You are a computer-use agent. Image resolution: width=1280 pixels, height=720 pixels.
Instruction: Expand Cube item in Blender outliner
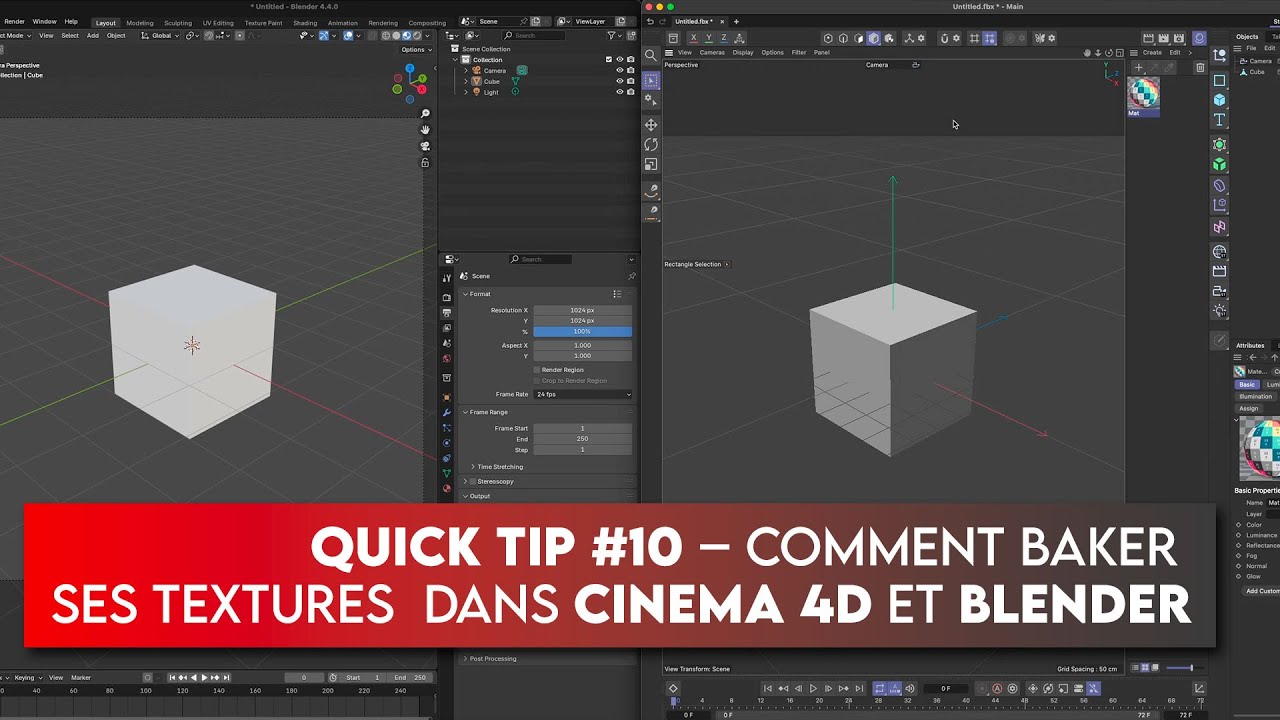[466, 82]
